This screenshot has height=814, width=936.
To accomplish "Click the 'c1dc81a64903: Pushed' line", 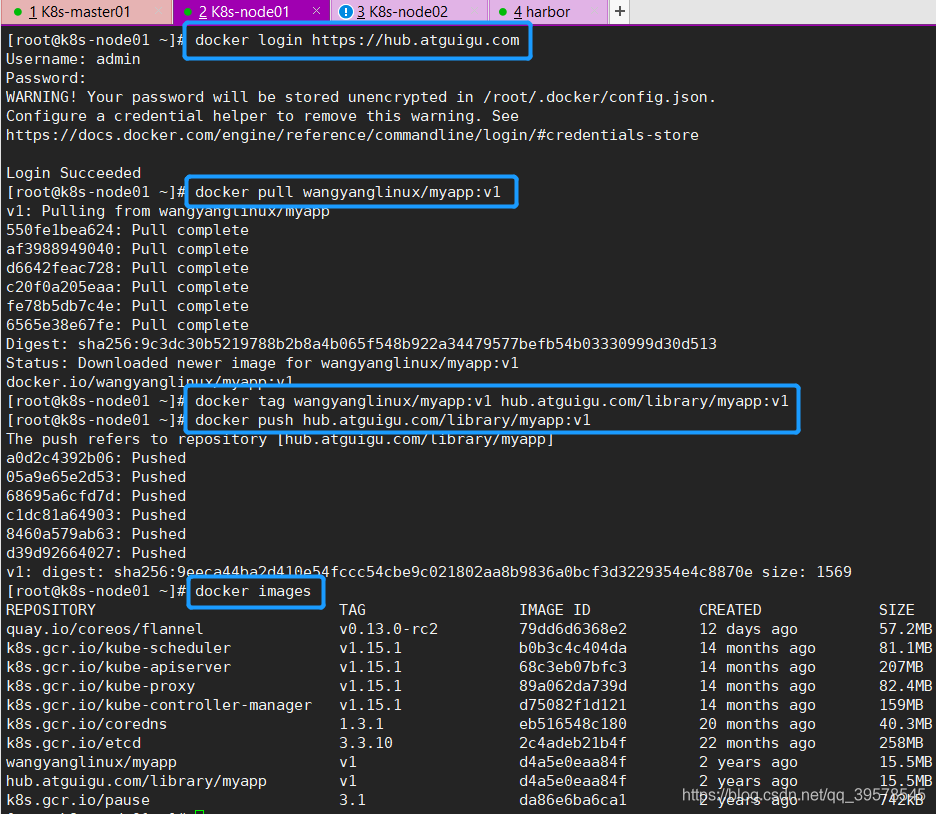I will (x=96, y=515).
